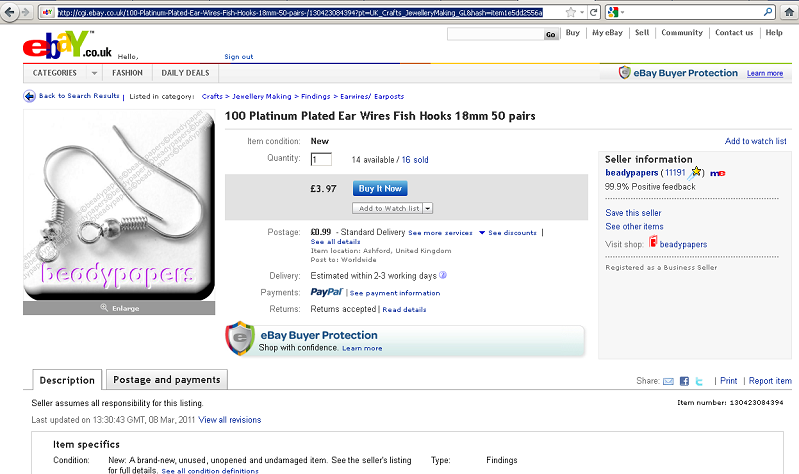This screenshot has width=799, height=474.
Task: Switch to the Postage and payments tab
Action: (166, 380)
